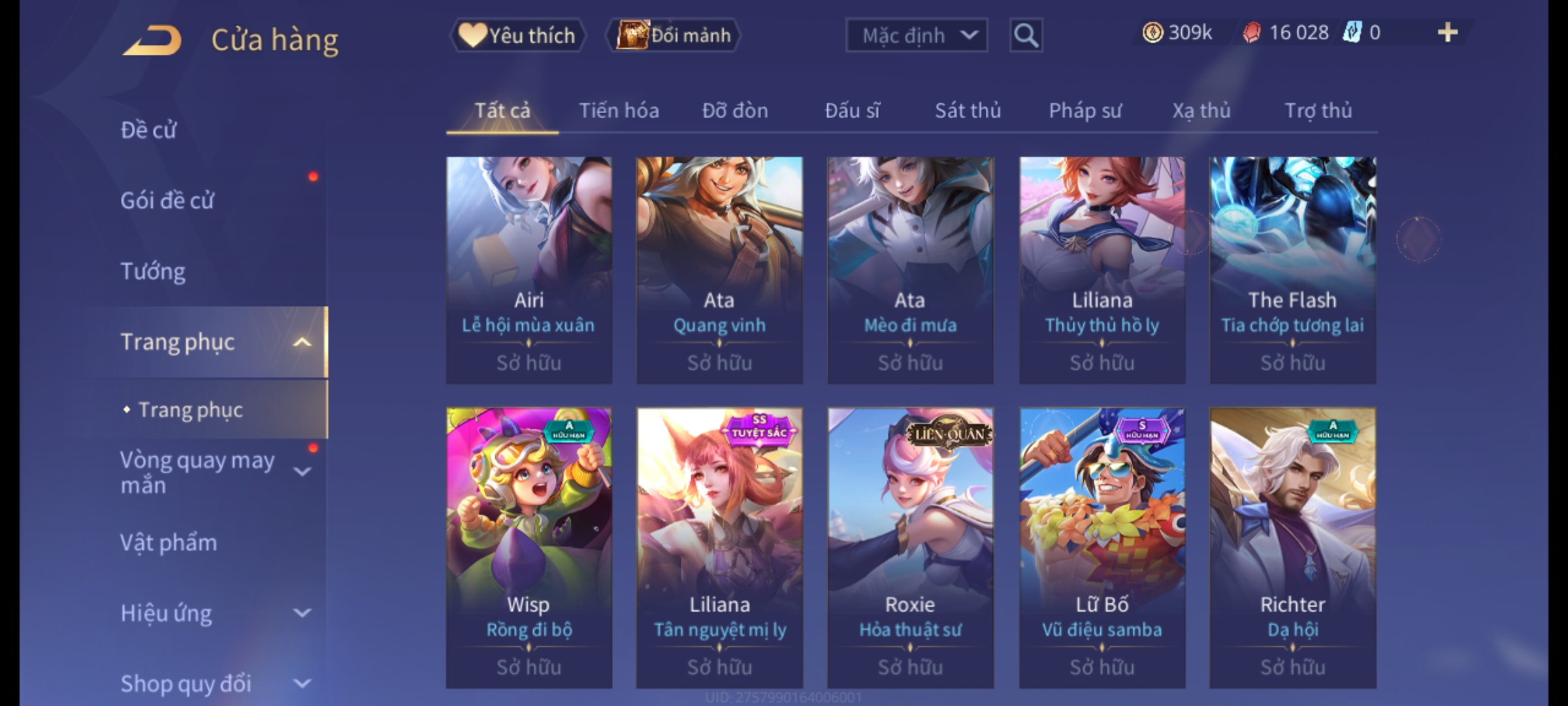Open the Tướng sidebar menu item
This screenshot has width=1568, height=706.
pyautogui.click(x=153, y=271)
